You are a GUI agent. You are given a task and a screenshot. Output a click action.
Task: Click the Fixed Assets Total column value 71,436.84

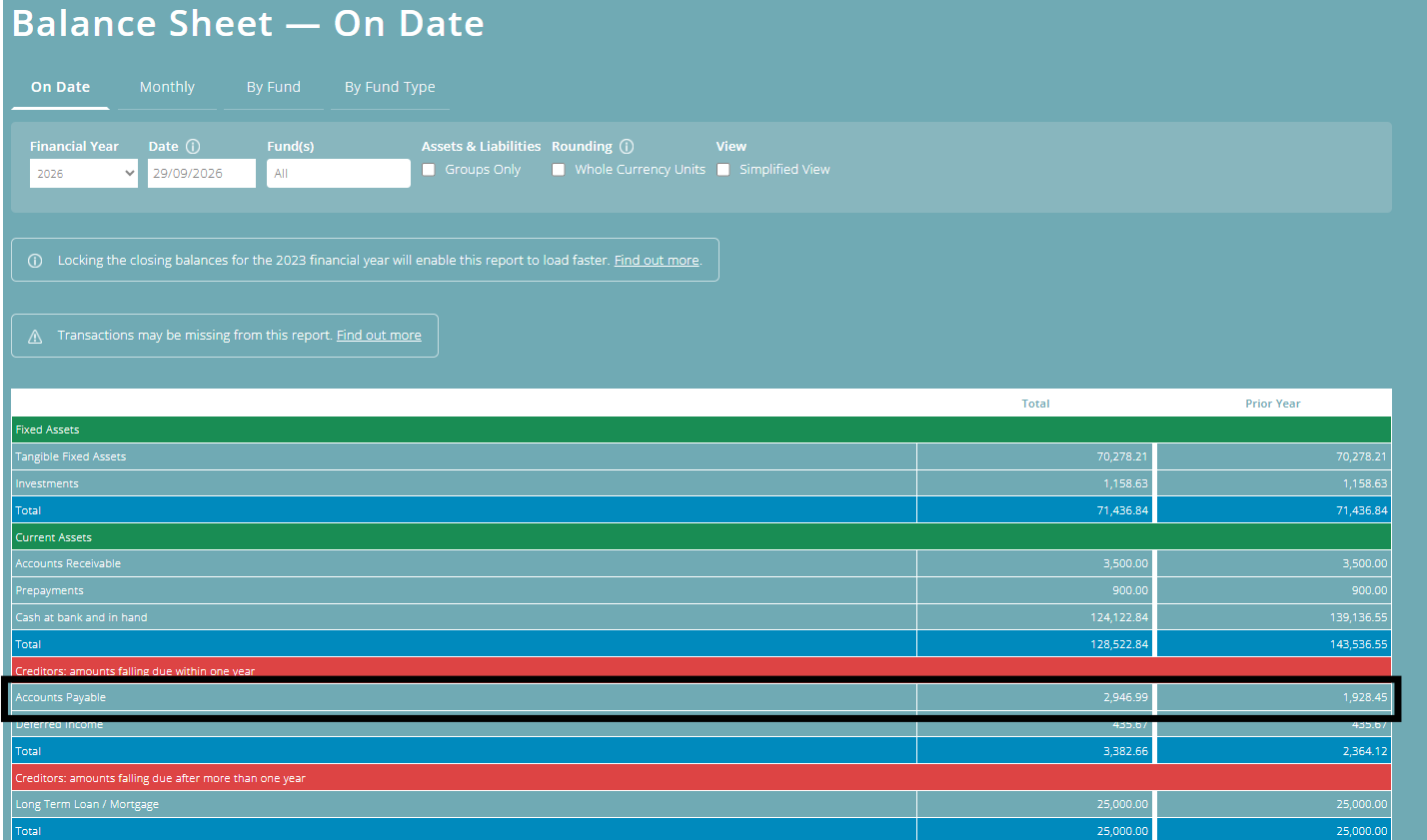pyautogui.click(x=1122, y=510)
